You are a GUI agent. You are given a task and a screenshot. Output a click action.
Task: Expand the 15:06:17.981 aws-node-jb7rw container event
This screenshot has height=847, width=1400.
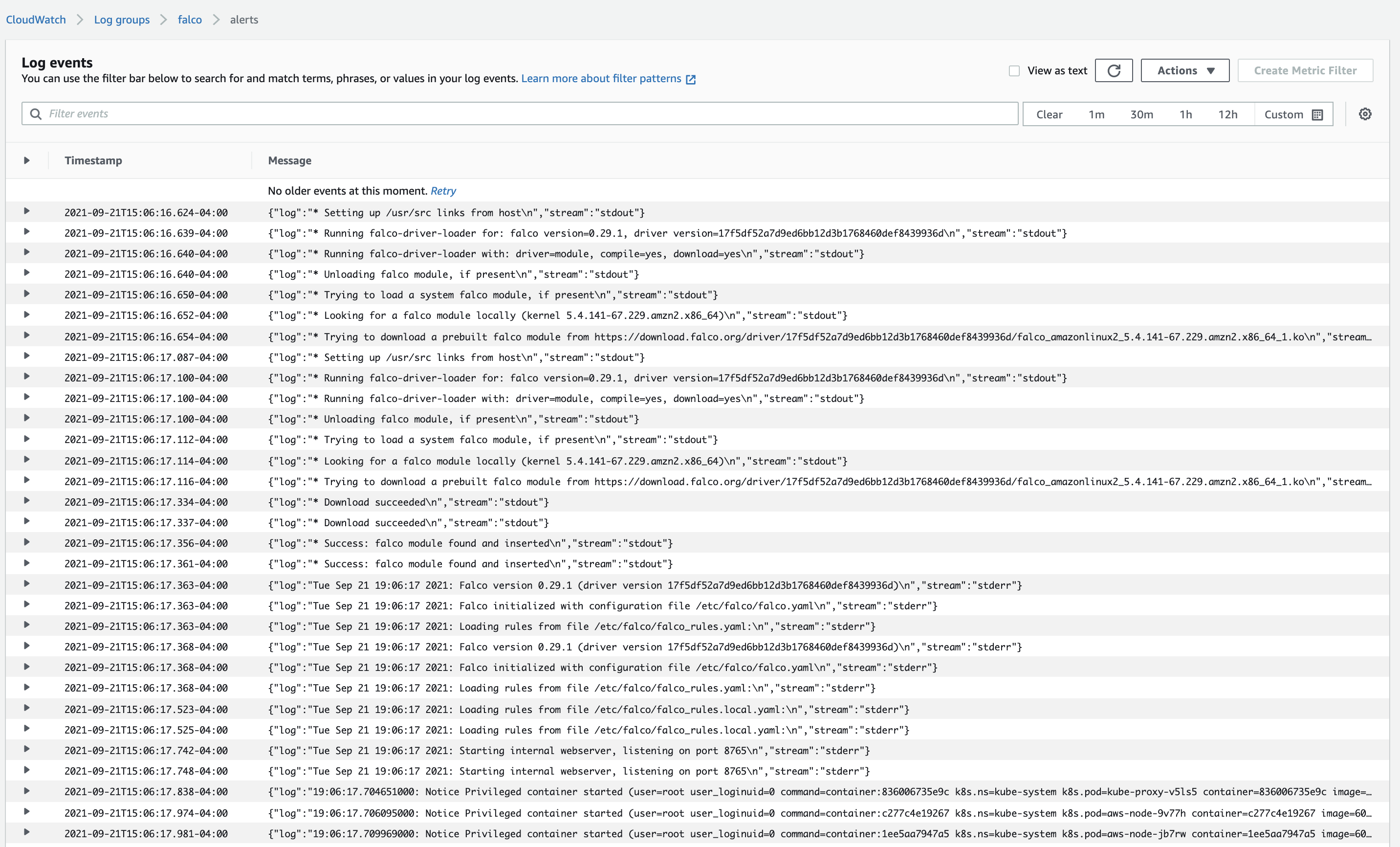tap(27, 832)
